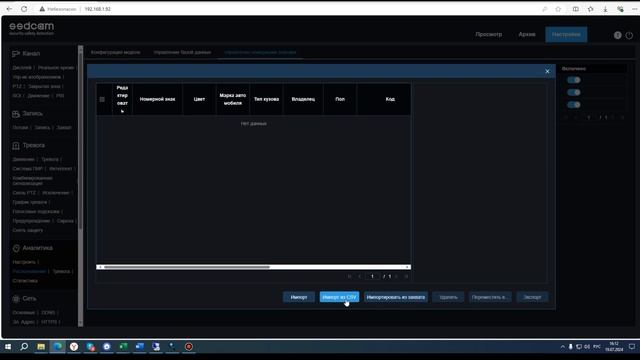Open the Сеть sidebar section heading
640x360 pixels.
tap(29, 299)
